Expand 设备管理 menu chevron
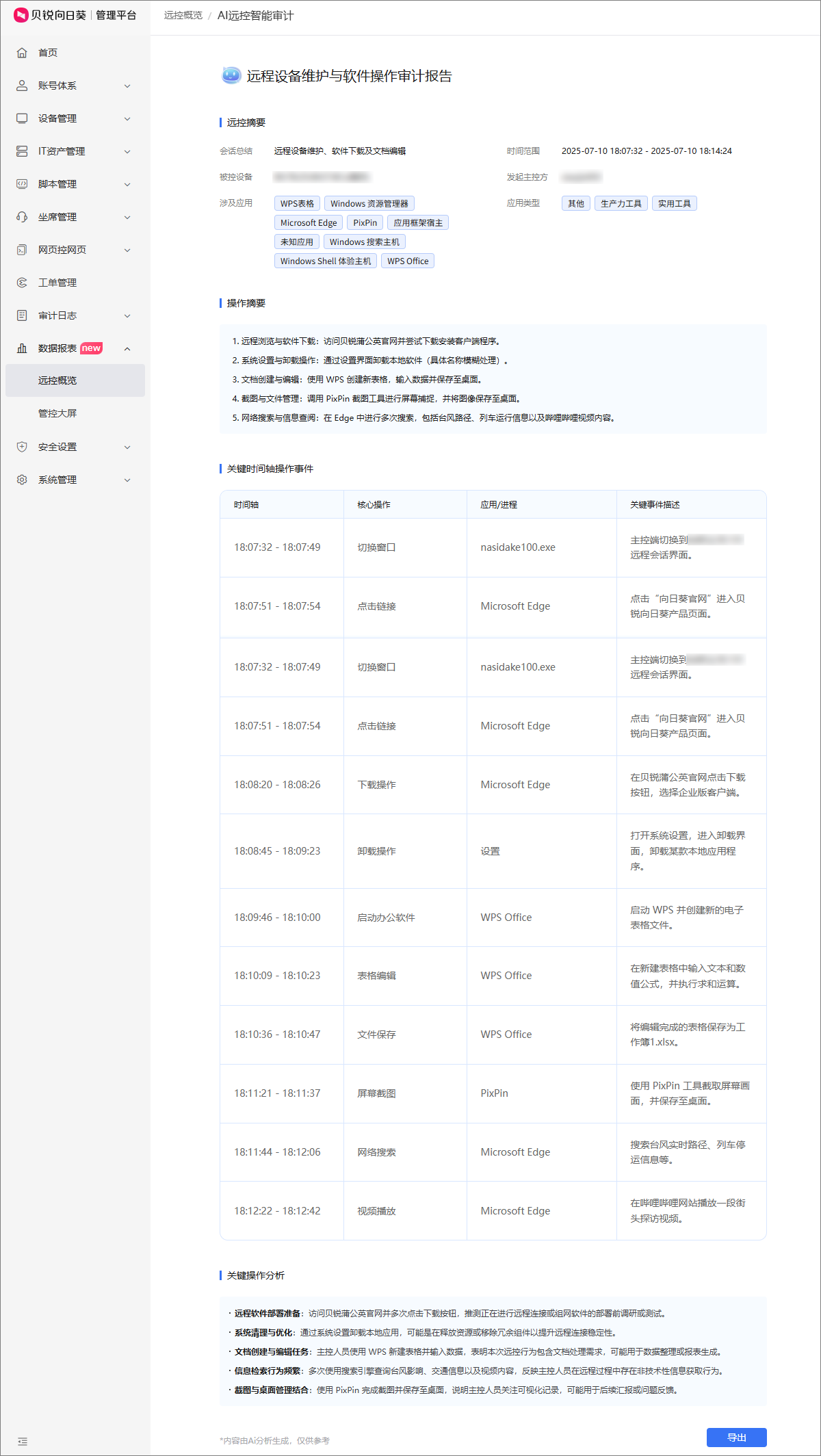The image size is (821, 1456). 127,118
